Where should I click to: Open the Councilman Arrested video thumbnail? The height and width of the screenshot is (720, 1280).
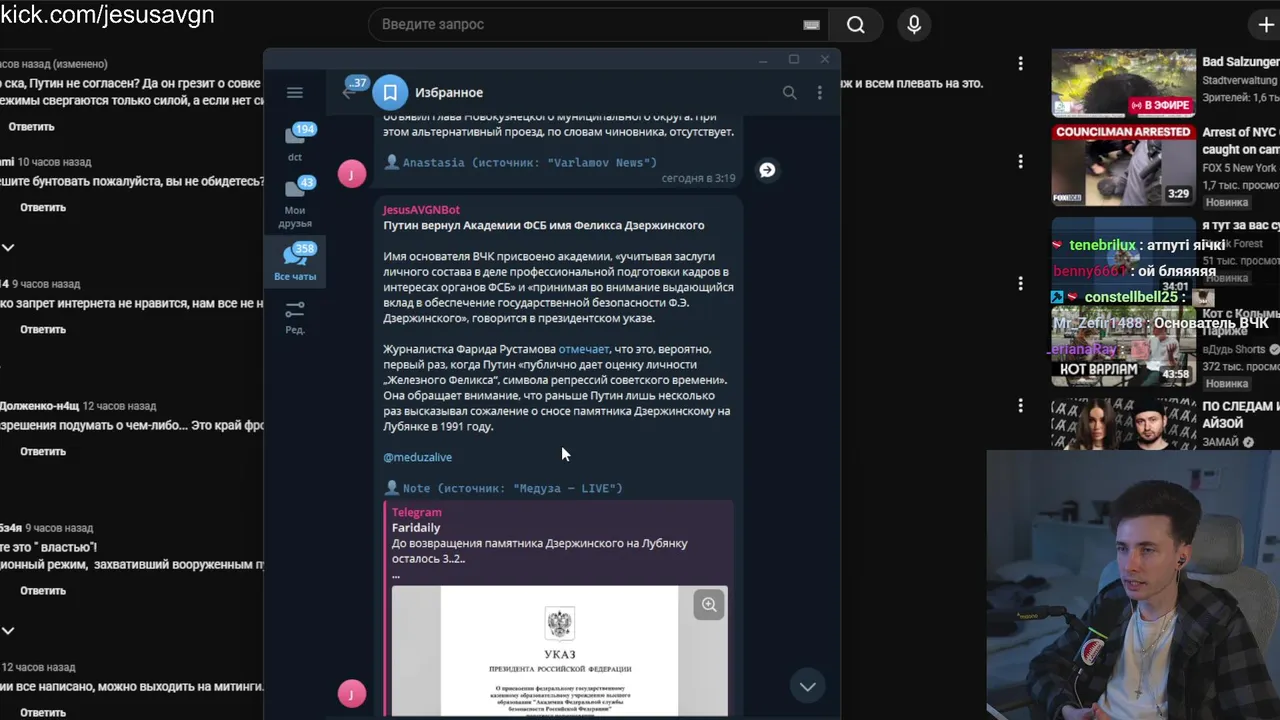1123,165
